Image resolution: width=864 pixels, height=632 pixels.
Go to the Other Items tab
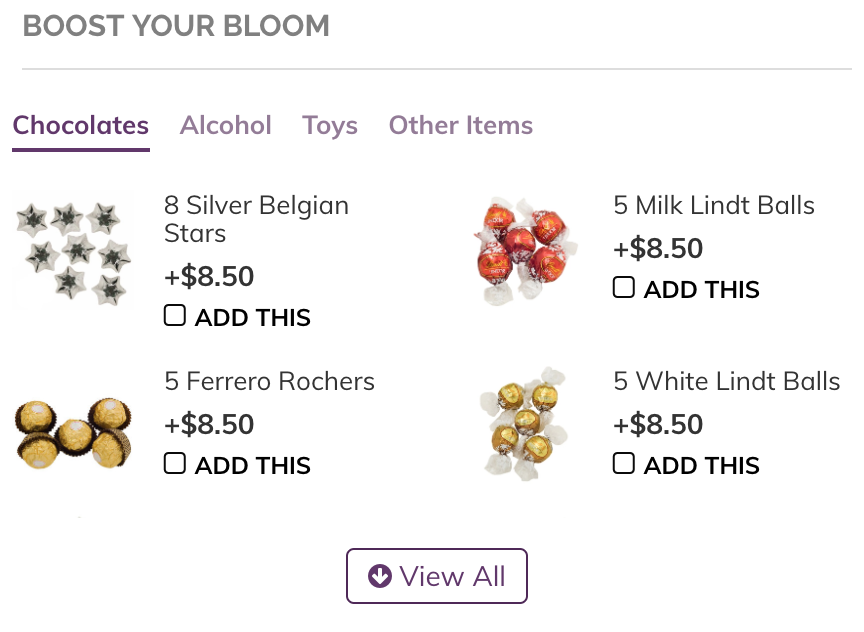coord(461,126)
